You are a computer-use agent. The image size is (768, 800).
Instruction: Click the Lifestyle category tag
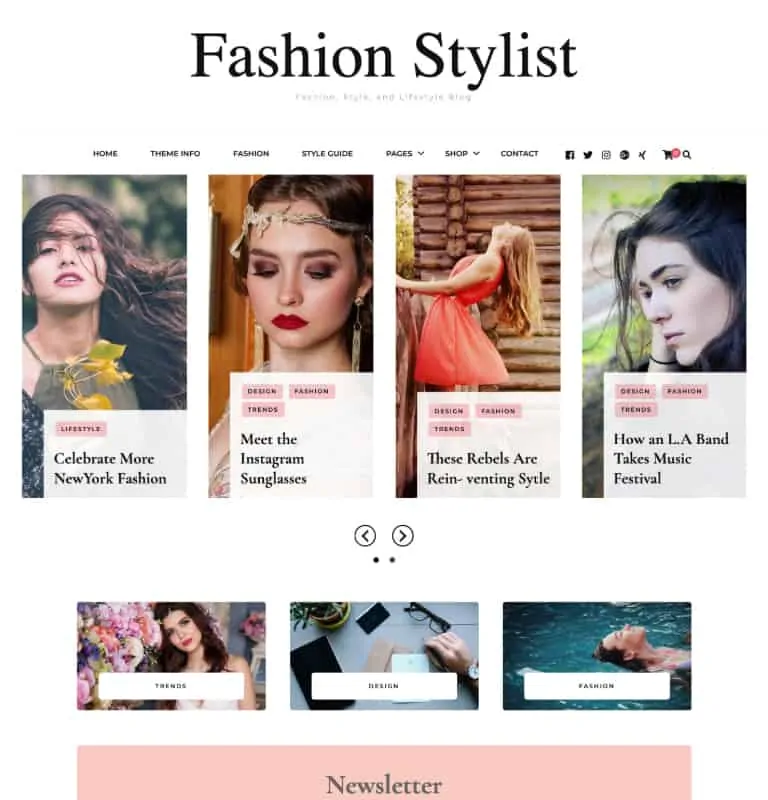tap(81, 429)
